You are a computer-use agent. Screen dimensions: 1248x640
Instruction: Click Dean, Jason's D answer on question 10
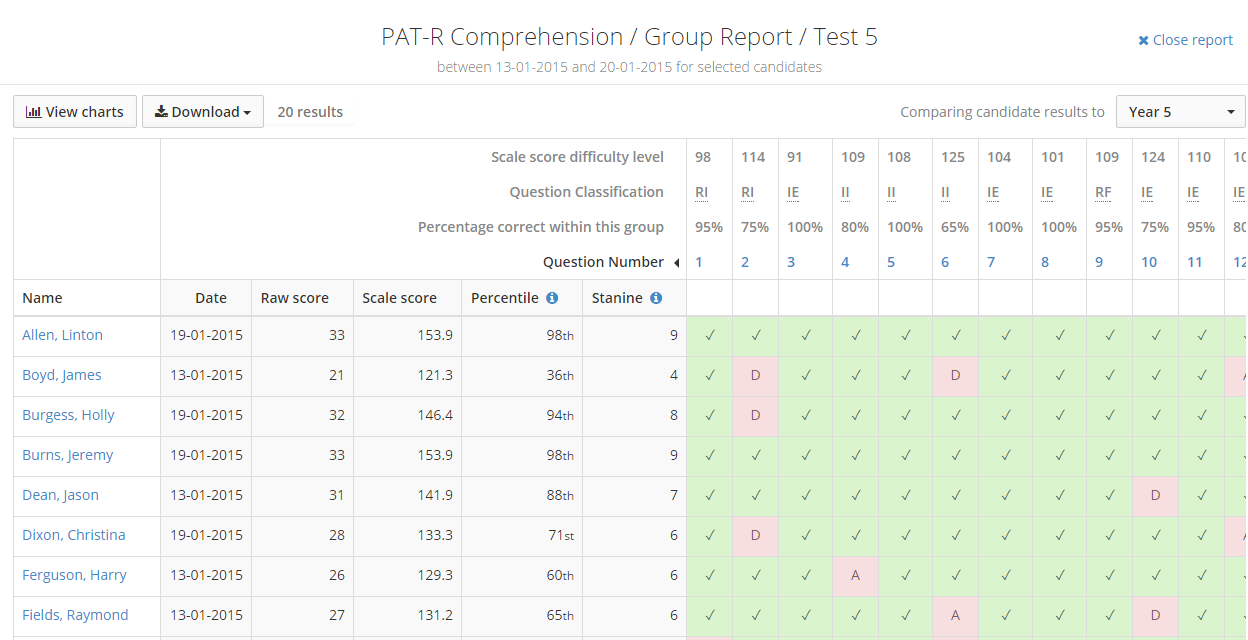pos(1156,496)
